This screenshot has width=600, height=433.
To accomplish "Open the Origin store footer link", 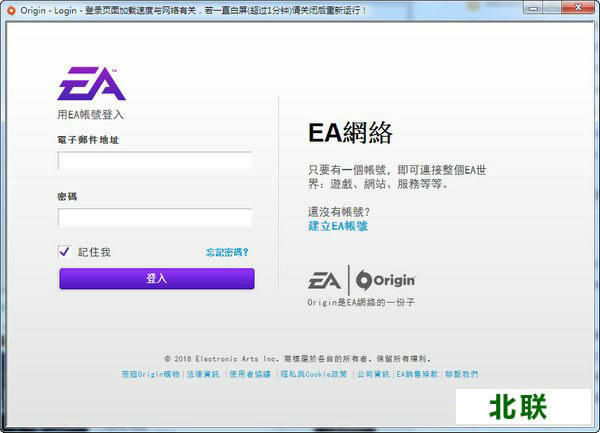I will (150, 374).
